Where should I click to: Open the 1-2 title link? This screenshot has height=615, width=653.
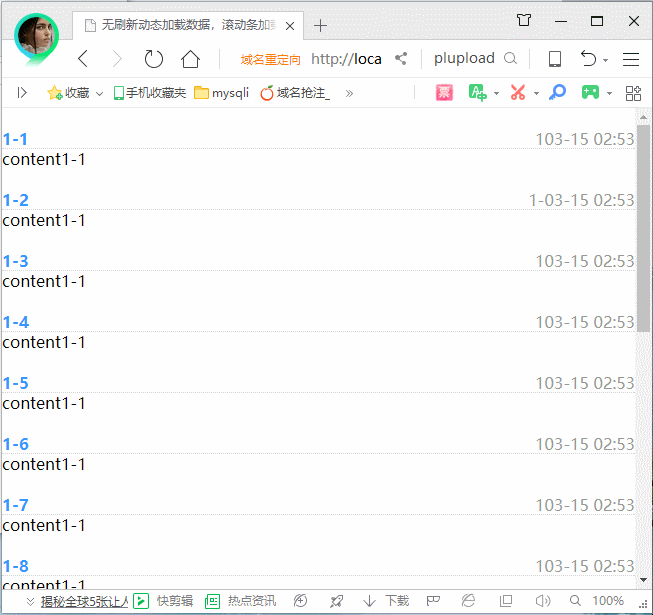click(15, 200)
